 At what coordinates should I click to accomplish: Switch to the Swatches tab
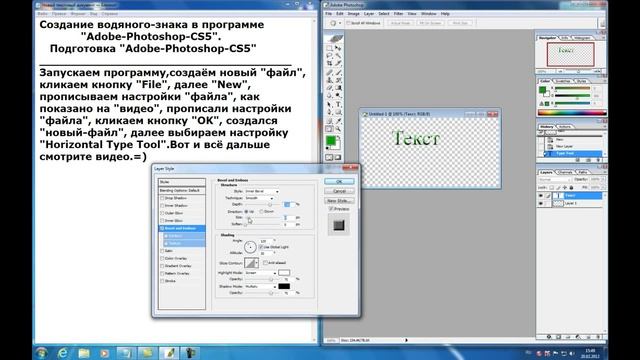(563, 81)
